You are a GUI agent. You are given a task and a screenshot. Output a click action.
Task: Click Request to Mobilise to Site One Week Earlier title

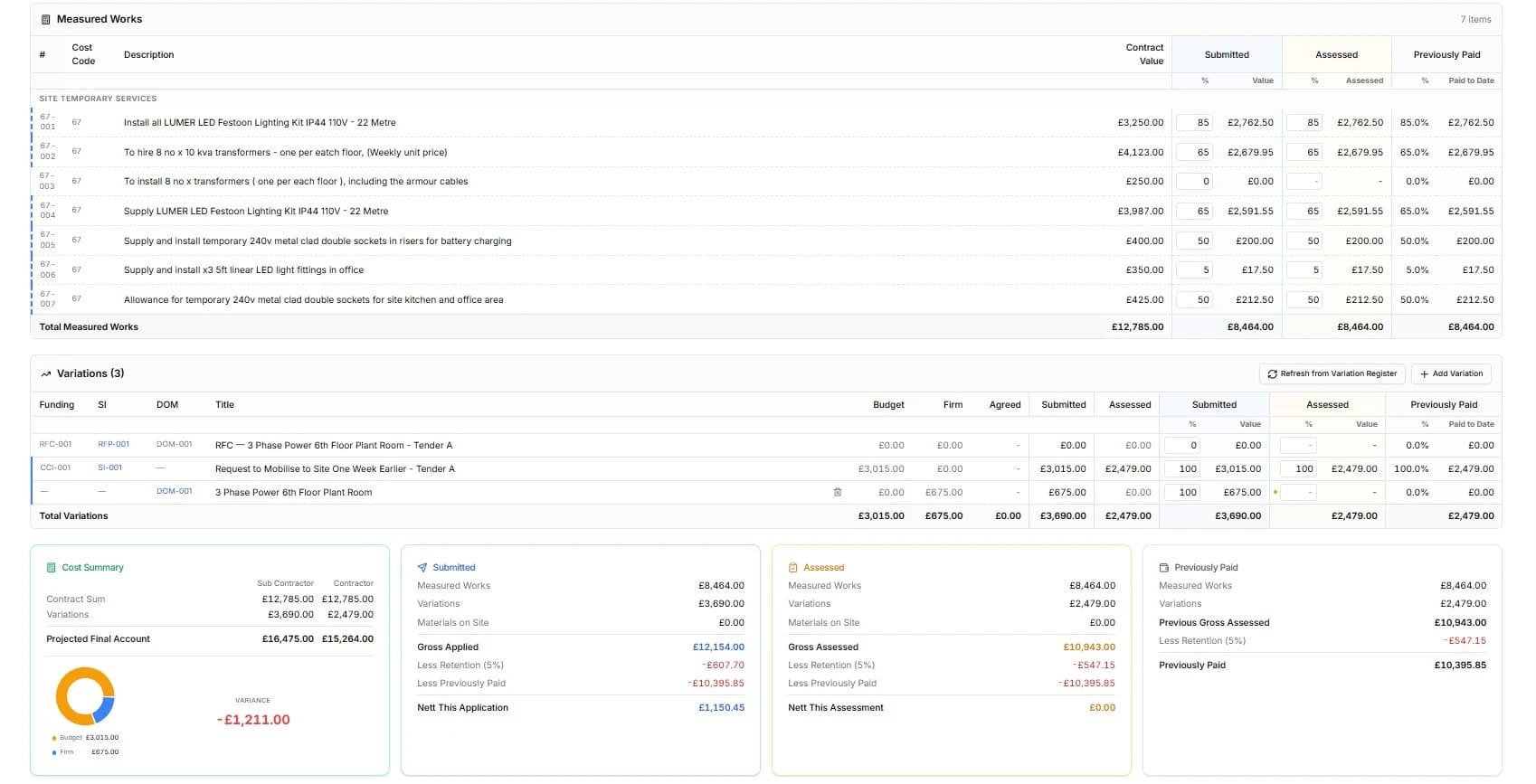point(335,468)
